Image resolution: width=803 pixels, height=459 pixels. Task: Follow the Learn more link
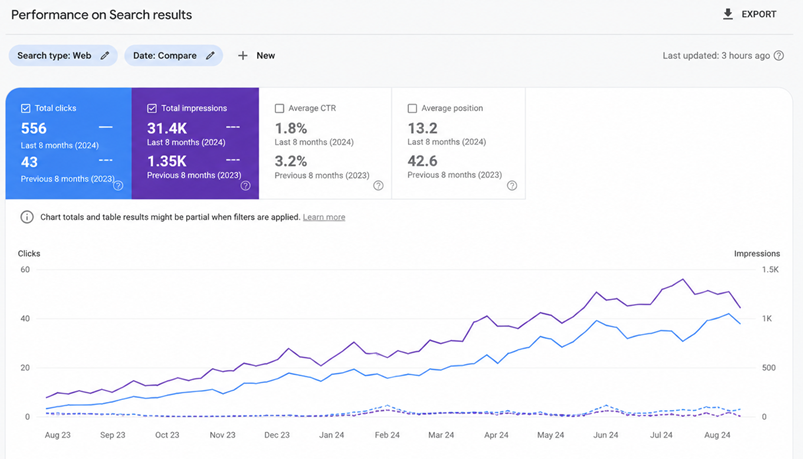click(324, 217)
